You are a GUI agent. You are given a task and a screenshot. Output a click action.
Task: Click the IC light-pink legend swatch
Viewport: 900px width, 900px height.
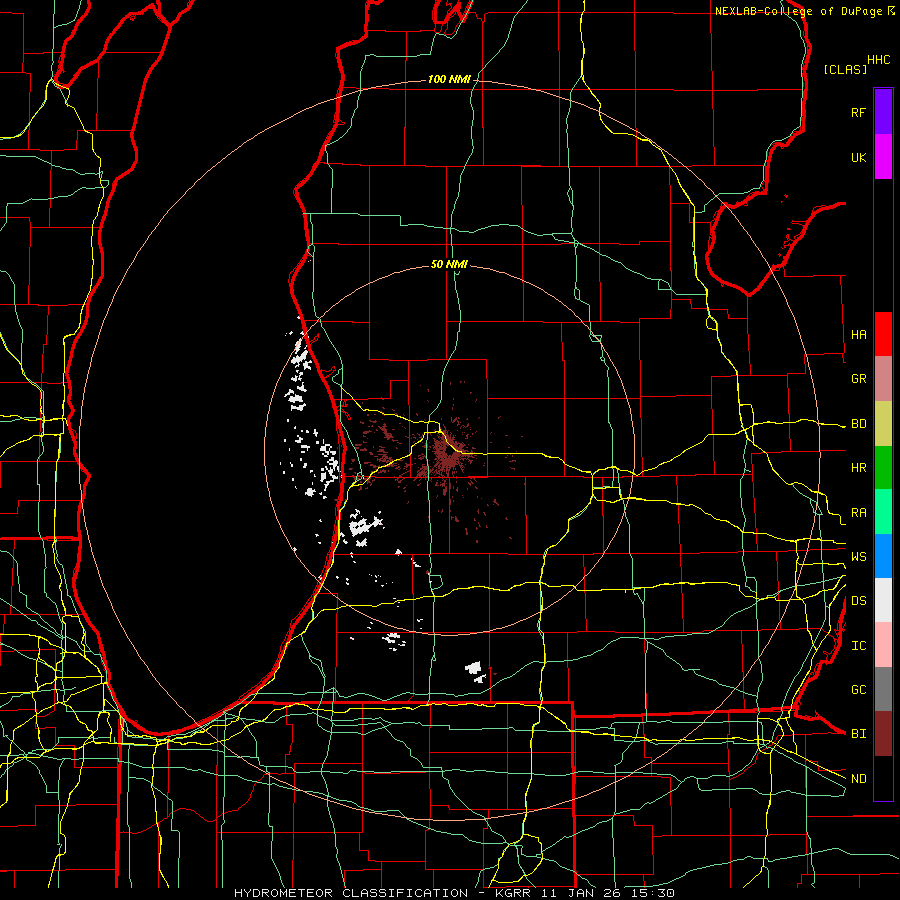[x=883, y=645]
